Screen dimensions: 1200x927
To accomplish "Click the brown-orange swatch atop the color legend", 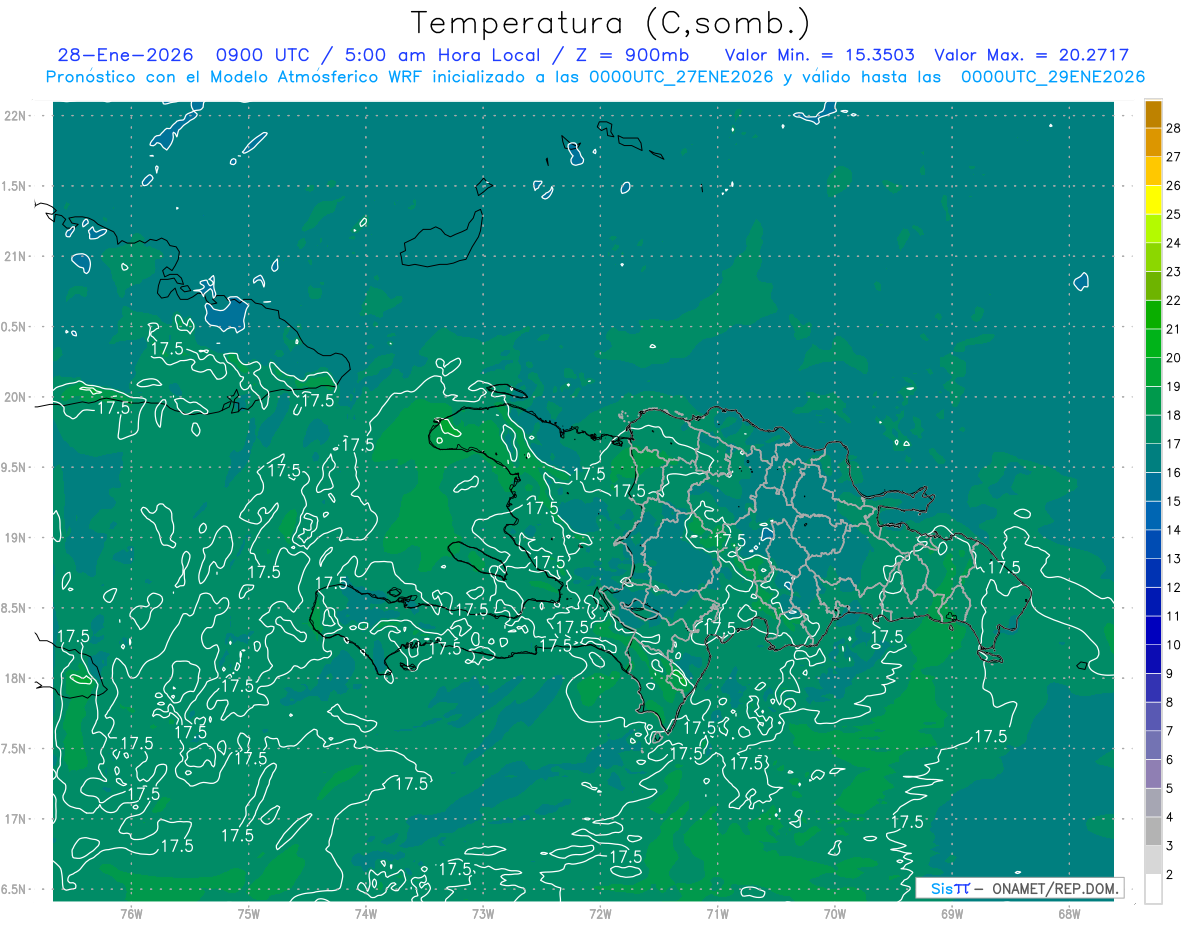I will pos(1153,113).
